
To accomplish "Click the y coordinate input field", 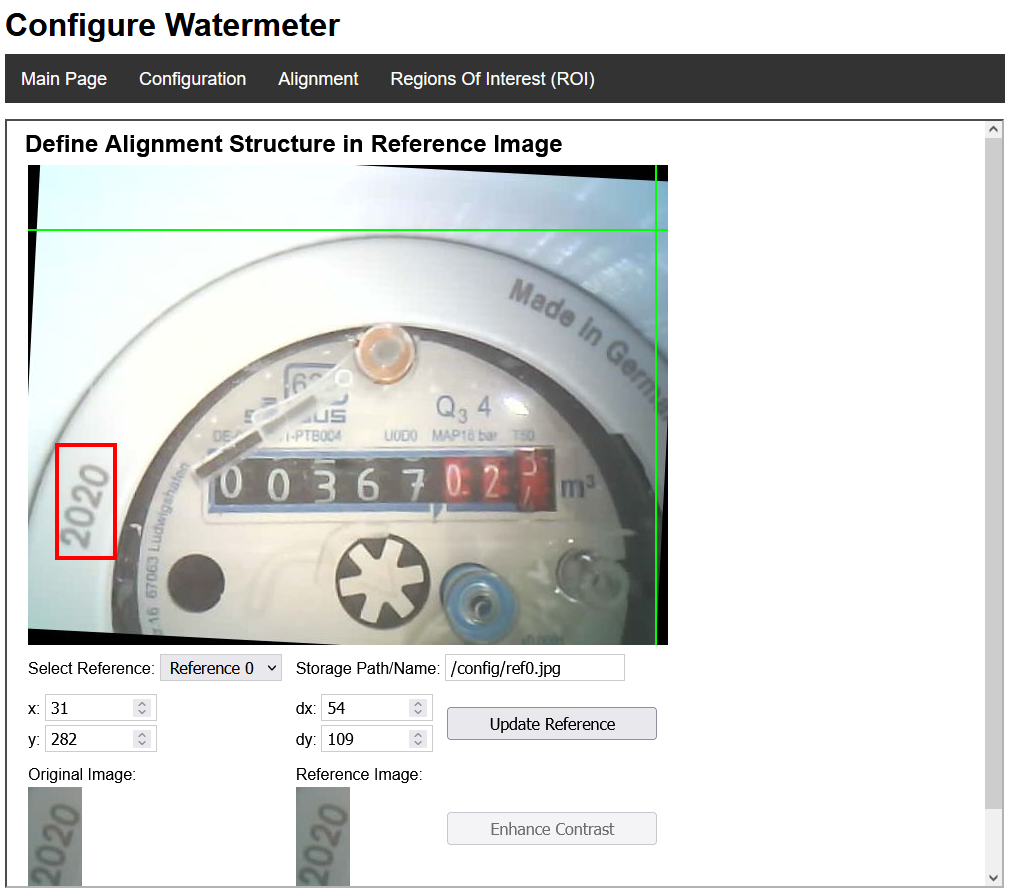I will point(101,739).
